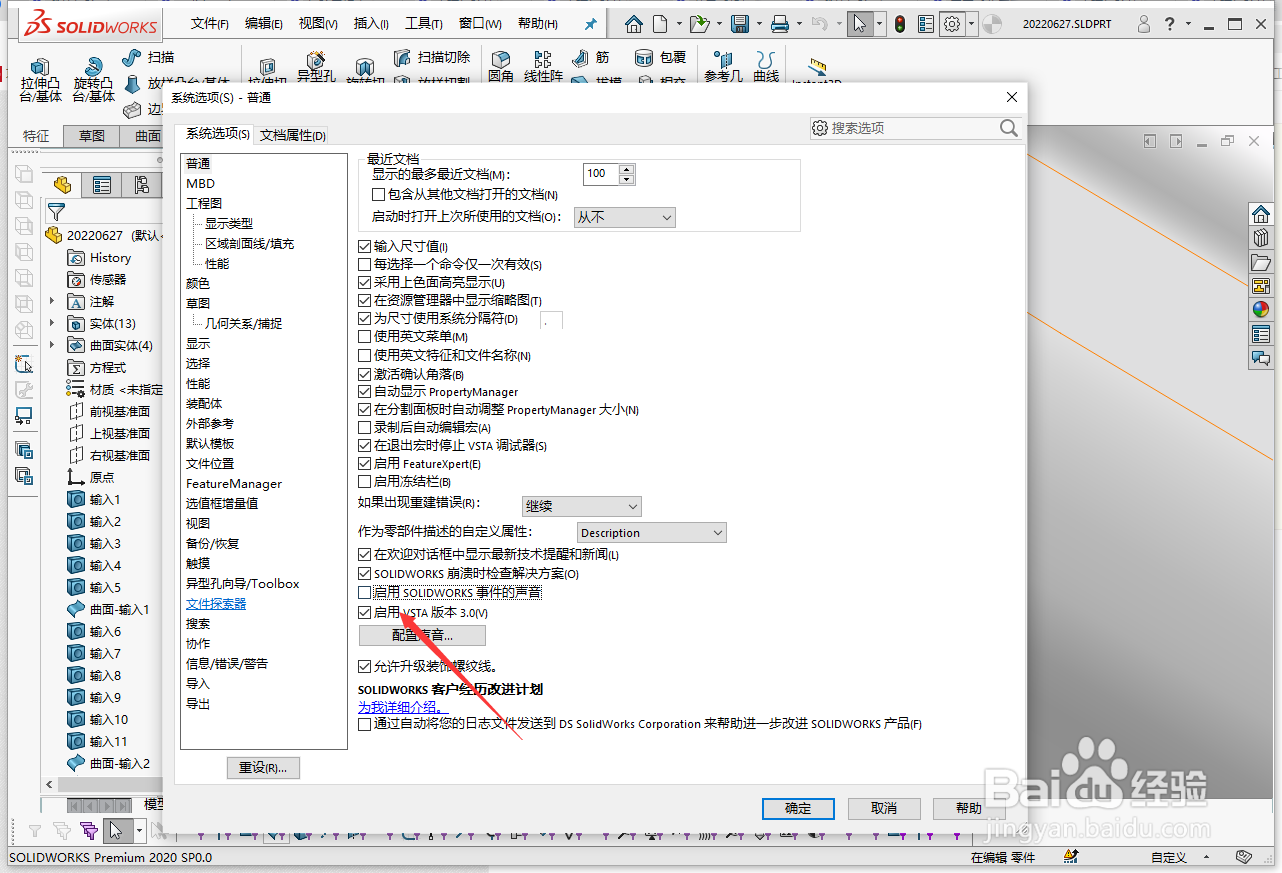Open the 启动时打开上次所使用的文档 dropdown
This screenshot has width=1282, height=873.
625,217
